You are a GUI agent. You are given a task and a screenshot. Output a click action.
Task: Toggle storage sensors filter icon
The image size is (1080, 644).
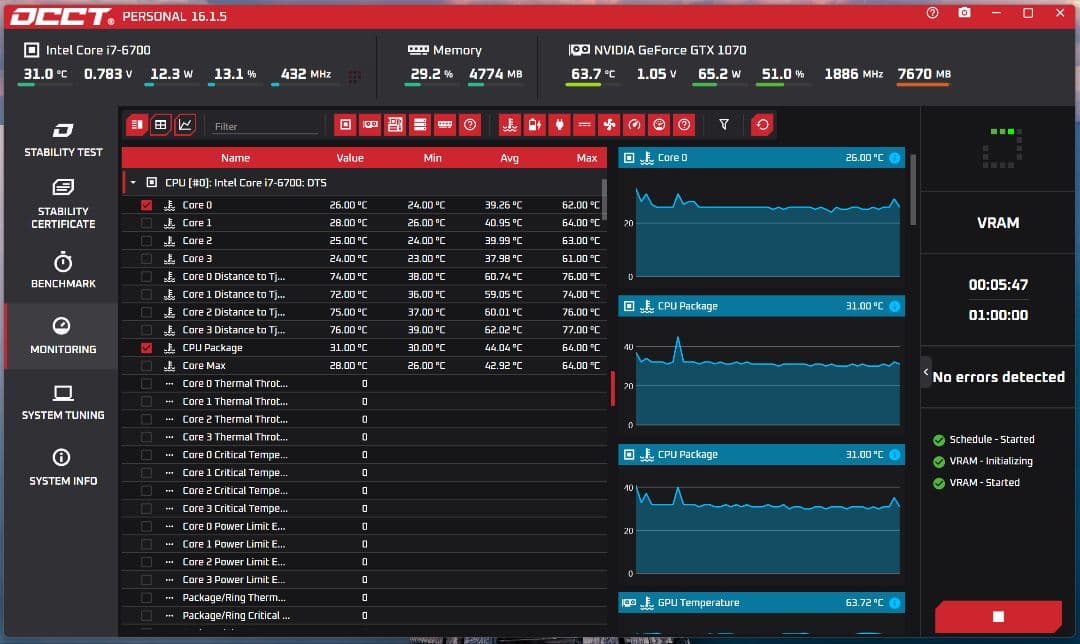(x=419, y=125)
